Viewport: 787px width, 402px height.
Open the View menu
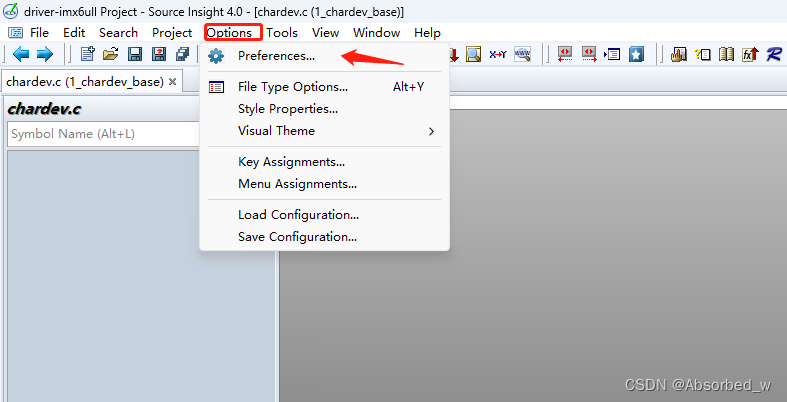click(x=325, y=33)
